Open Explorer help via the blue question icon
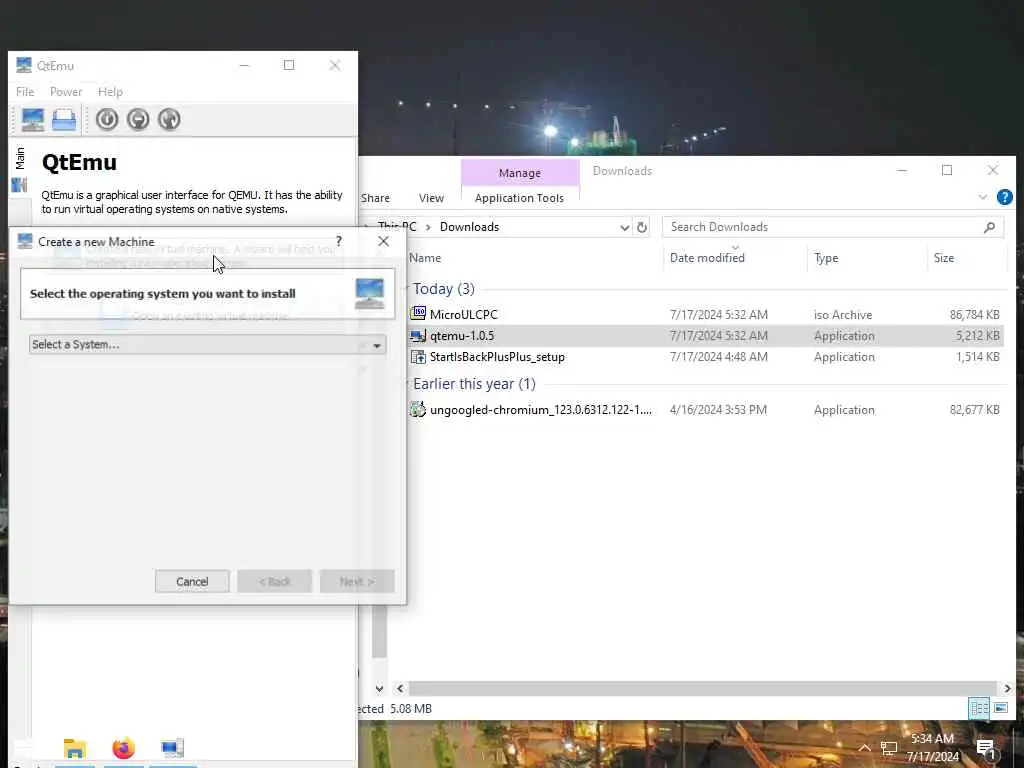The image size is (1024, 768). coord(1005,197)
